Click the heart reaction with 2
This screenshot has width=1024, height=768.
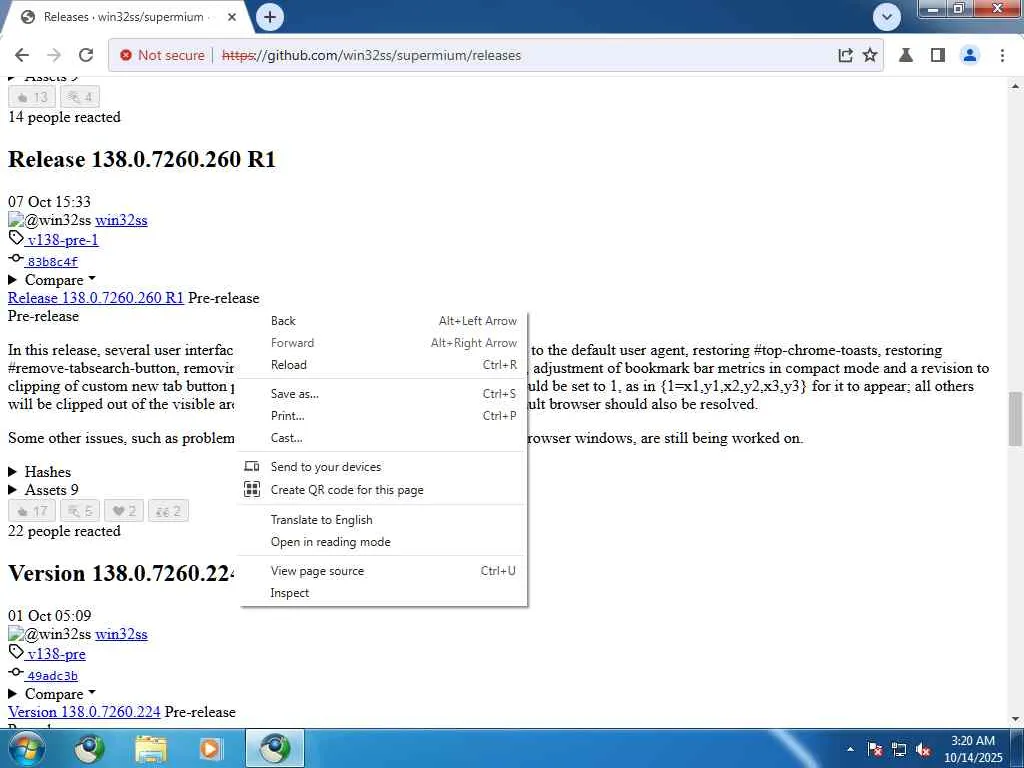pos(124,511)
